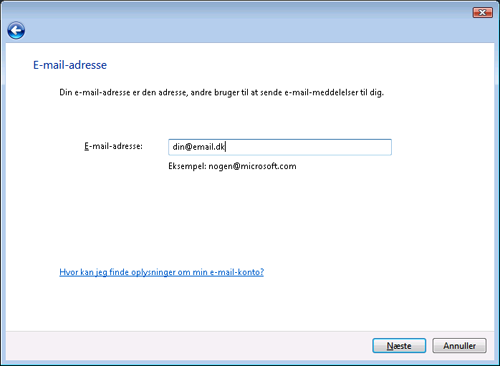Click the 'Eksempel: nogen@microsoft.com' hint text
This screenshot has height=366, width=500.
pyautogui.click(x=232, y=166)
